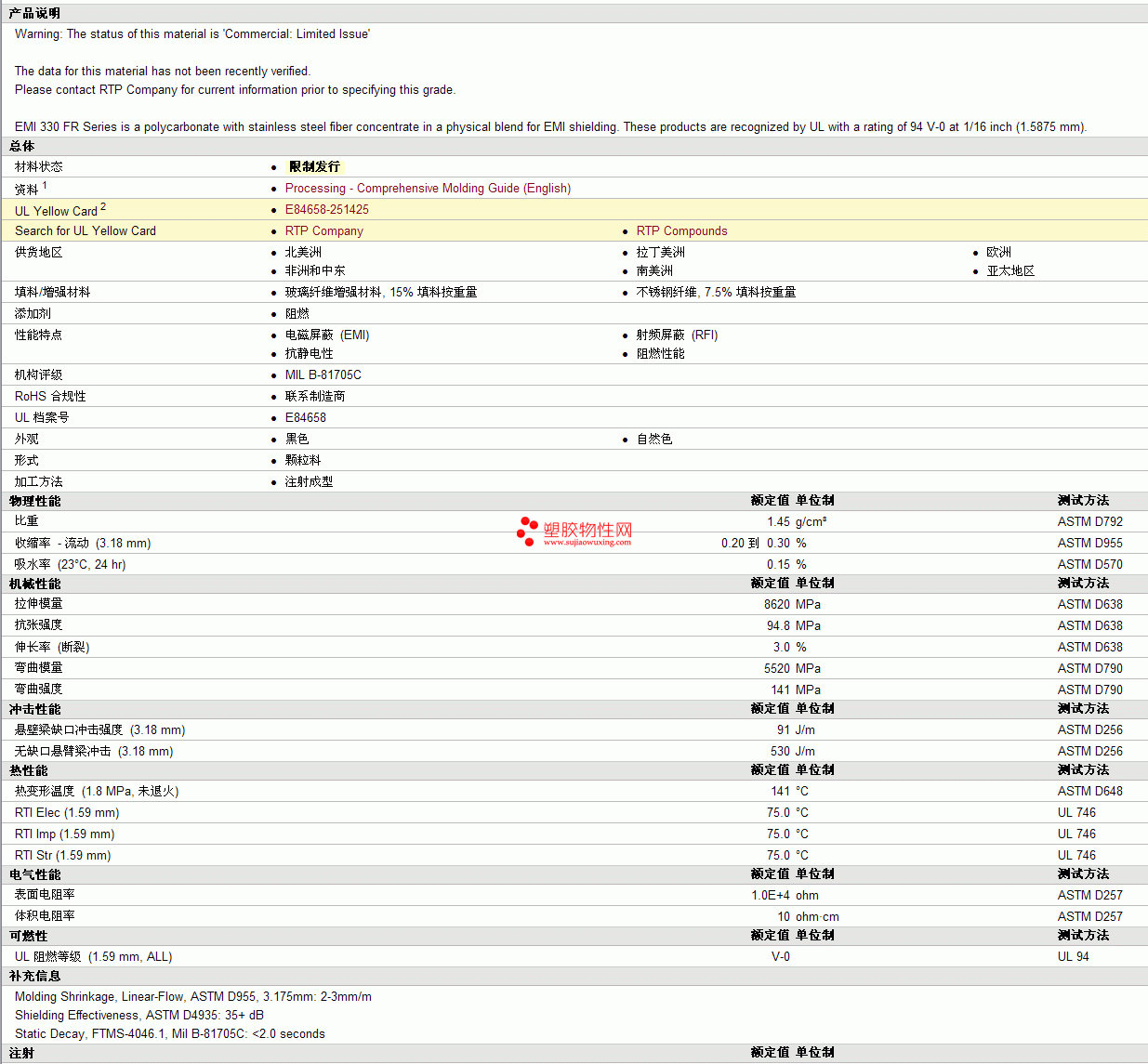Click the 电气性能 section header
The image size is (1148, 1064).
point(35,874)
